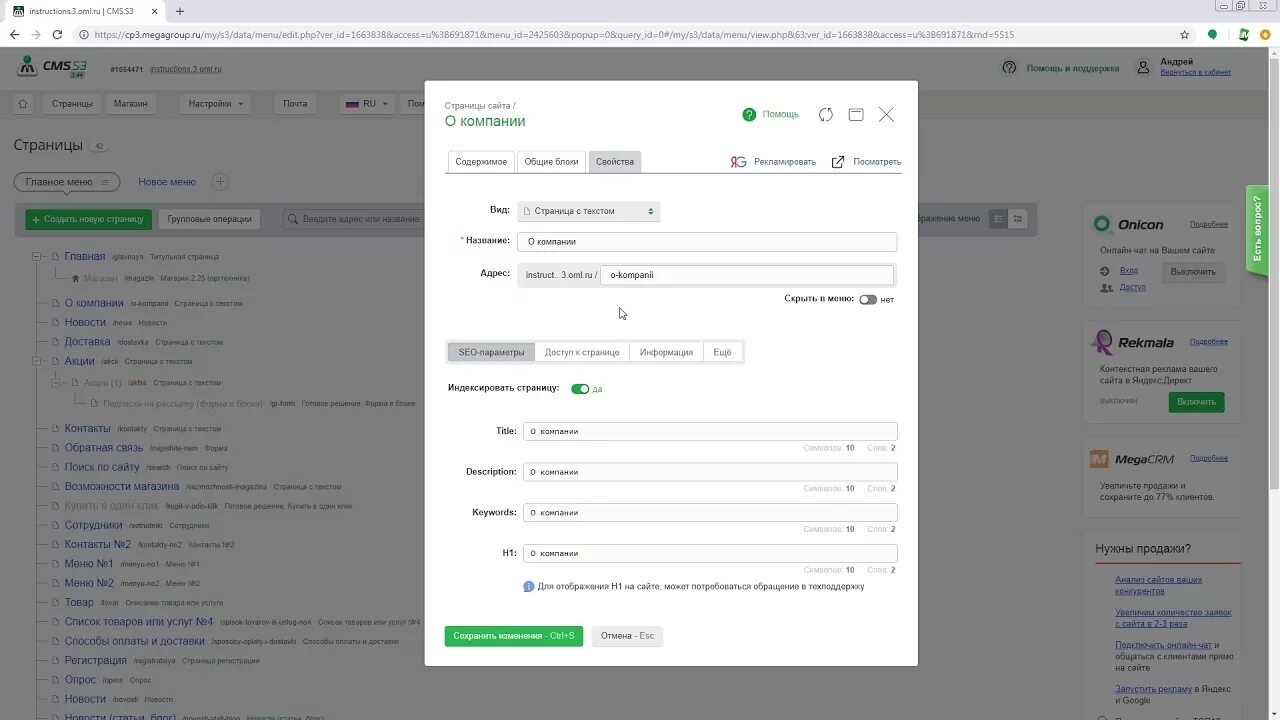
Task: Disable the Индексировать страницу toggle
Action: point(582,389)
